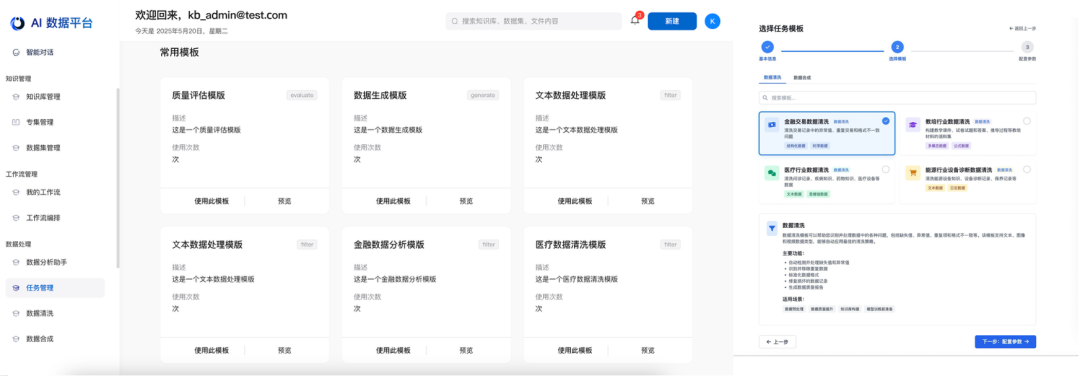Screen dimensions: 1080x376
Task: Click the 新建 button
Action: pyautogui.click(x=672, y=21)
